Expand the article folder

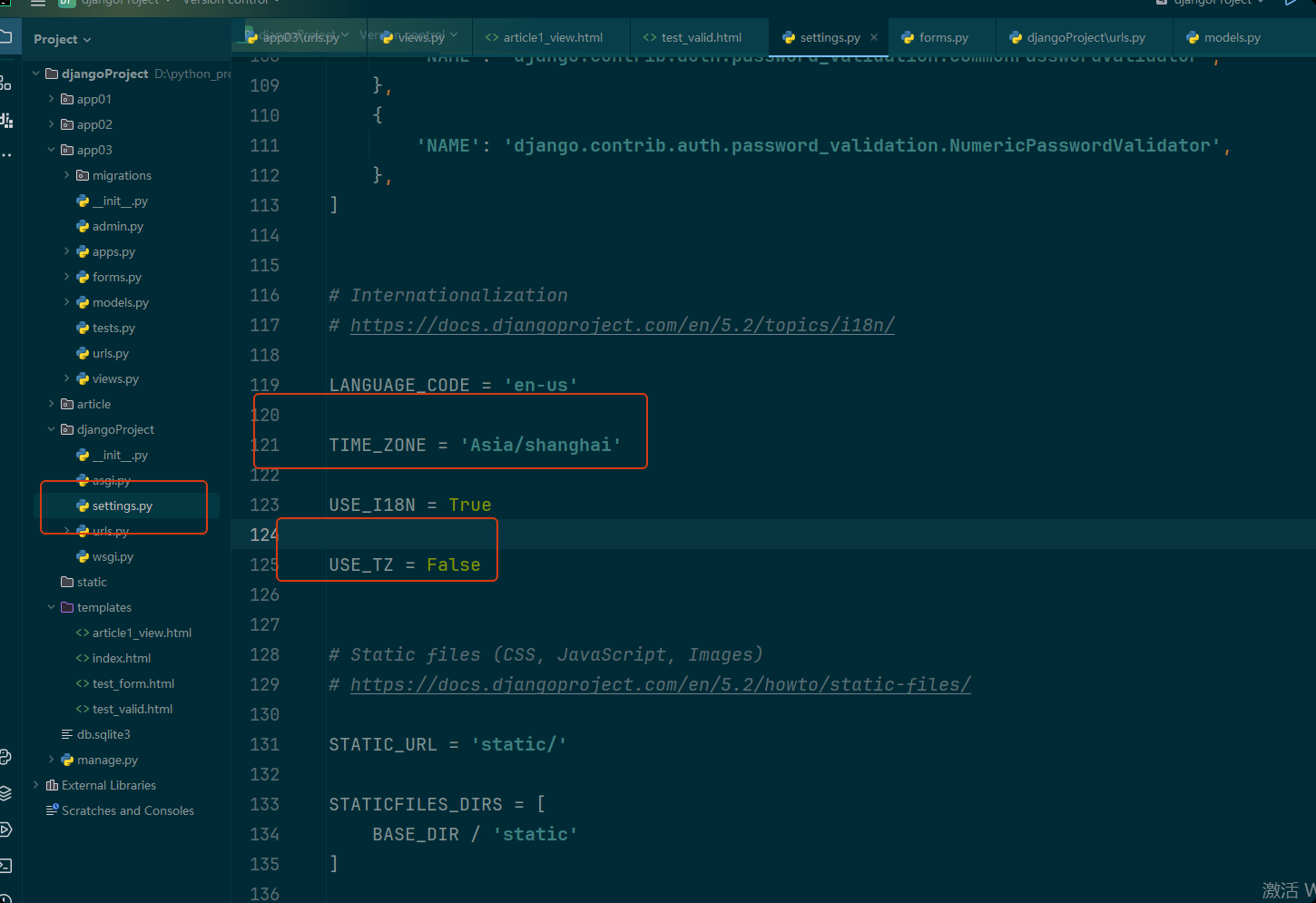click(52, 404)
